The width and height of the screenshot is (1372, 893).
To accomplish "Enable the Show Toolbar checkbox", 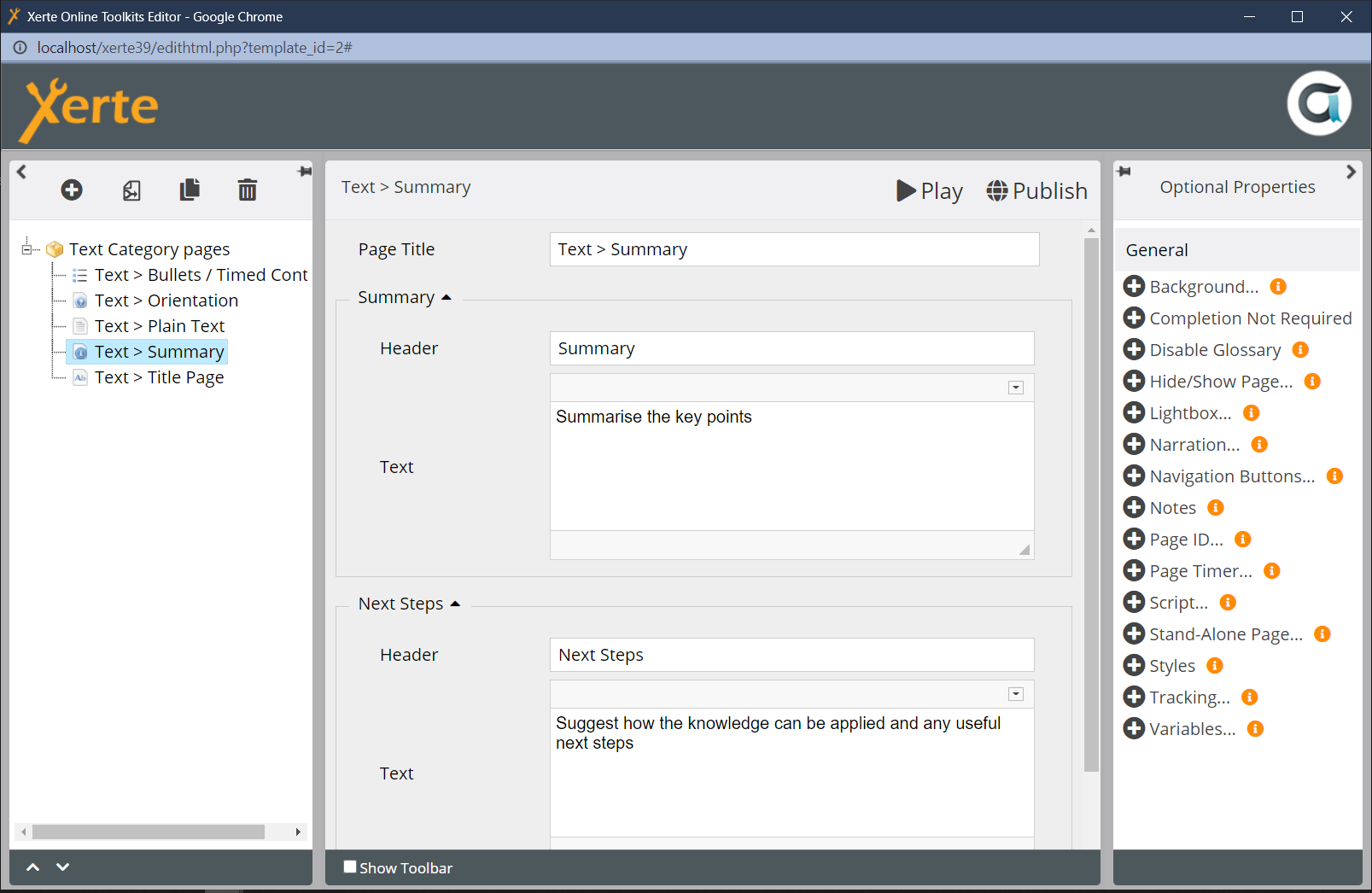I will tap(350, 867).
